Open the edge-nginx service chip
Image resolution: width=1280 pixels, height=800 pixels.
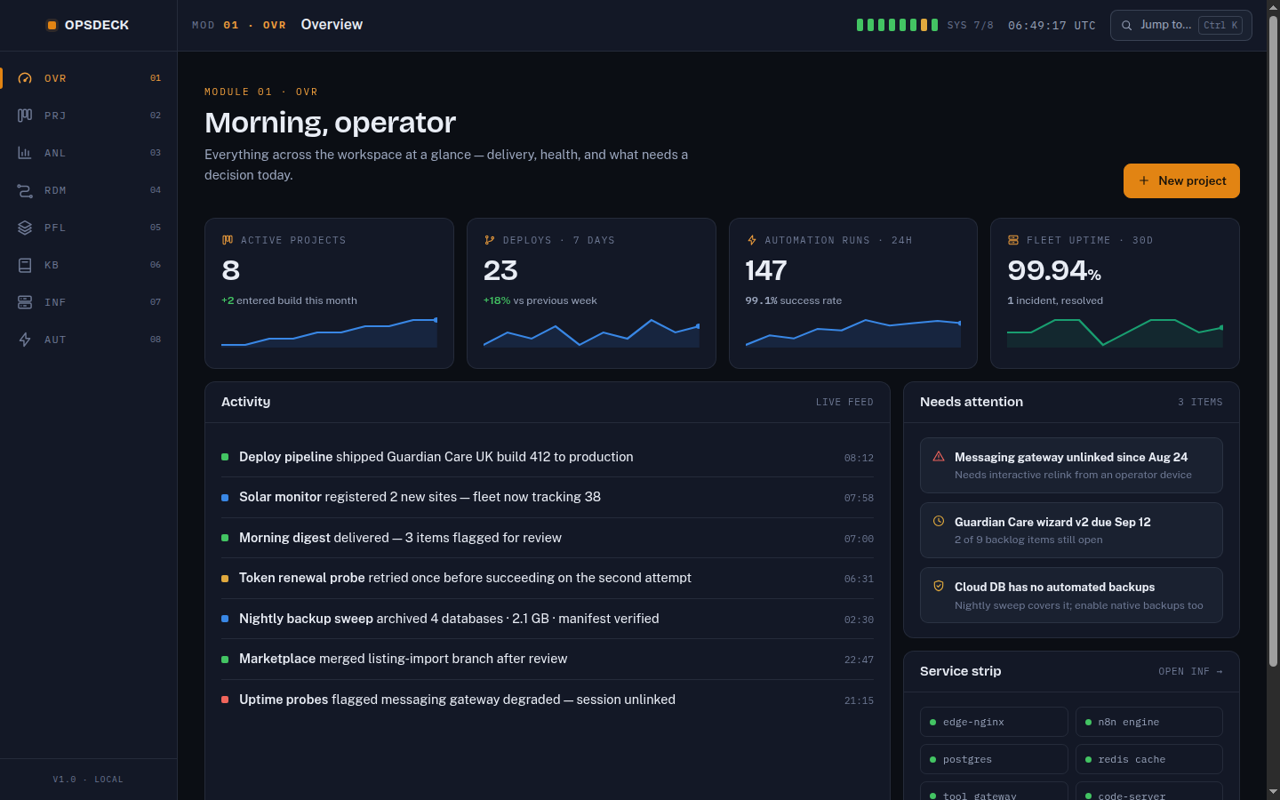click(x=994, y=722)
